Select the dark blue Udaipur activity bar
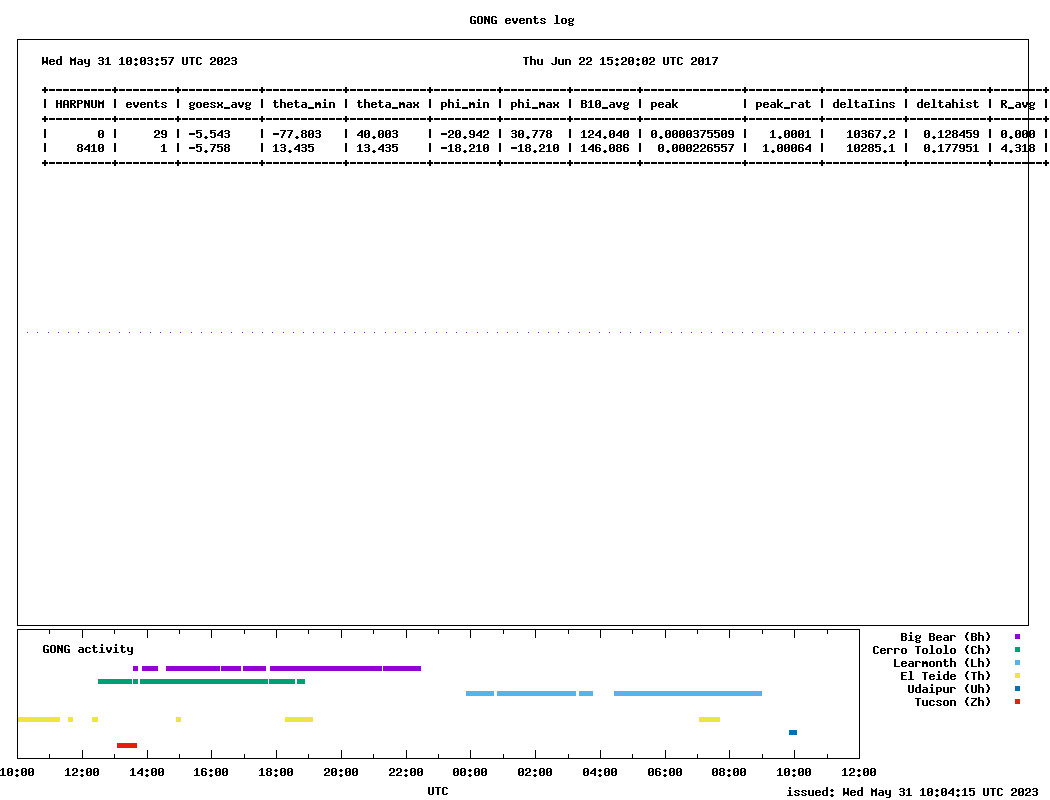Image resolution: width=1050 pixels, height=800 pixels. 793,732
